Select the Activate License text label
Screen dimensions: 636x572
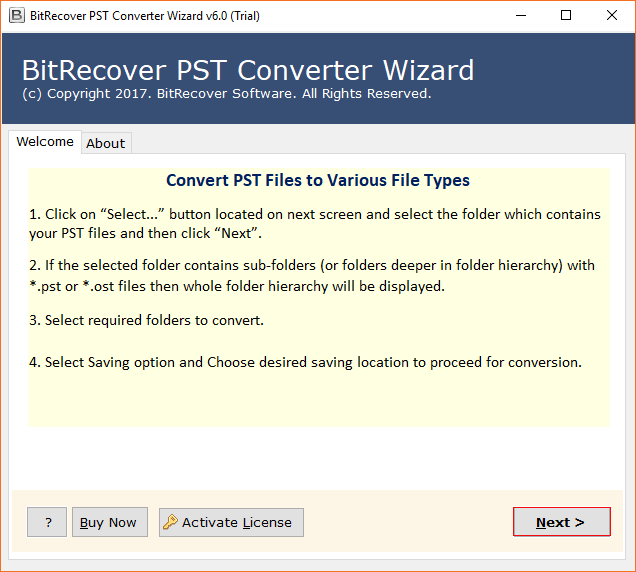point(237,522)
